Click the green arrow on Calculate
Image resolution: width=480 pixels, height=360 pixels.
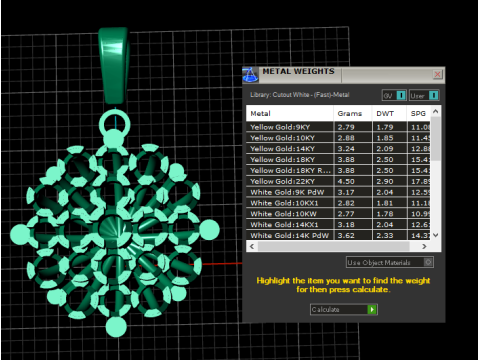(372, 310)
